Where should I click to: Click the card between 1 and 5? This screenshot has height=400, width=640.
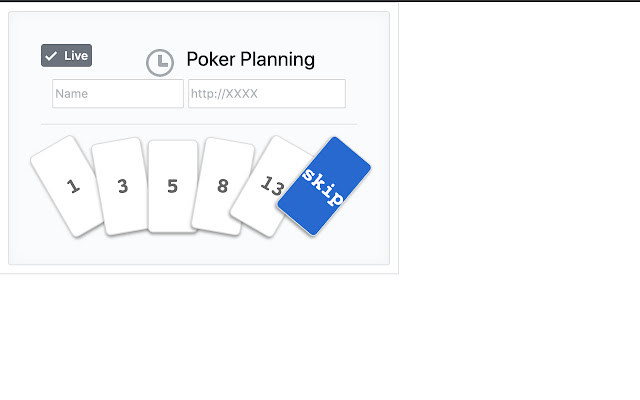pyautogui.click(x=121, y=186)
